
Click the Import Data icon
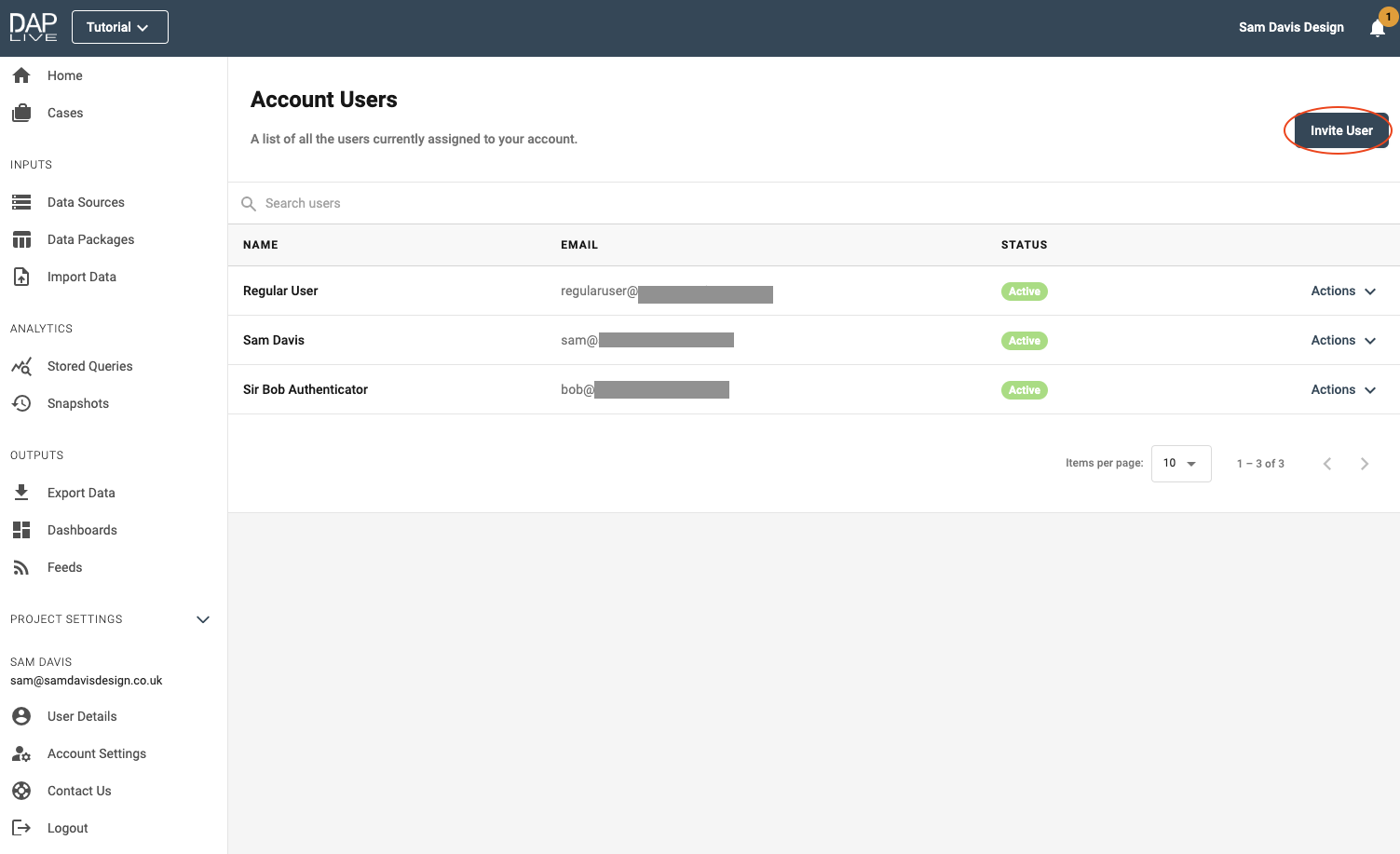point(21,277)
